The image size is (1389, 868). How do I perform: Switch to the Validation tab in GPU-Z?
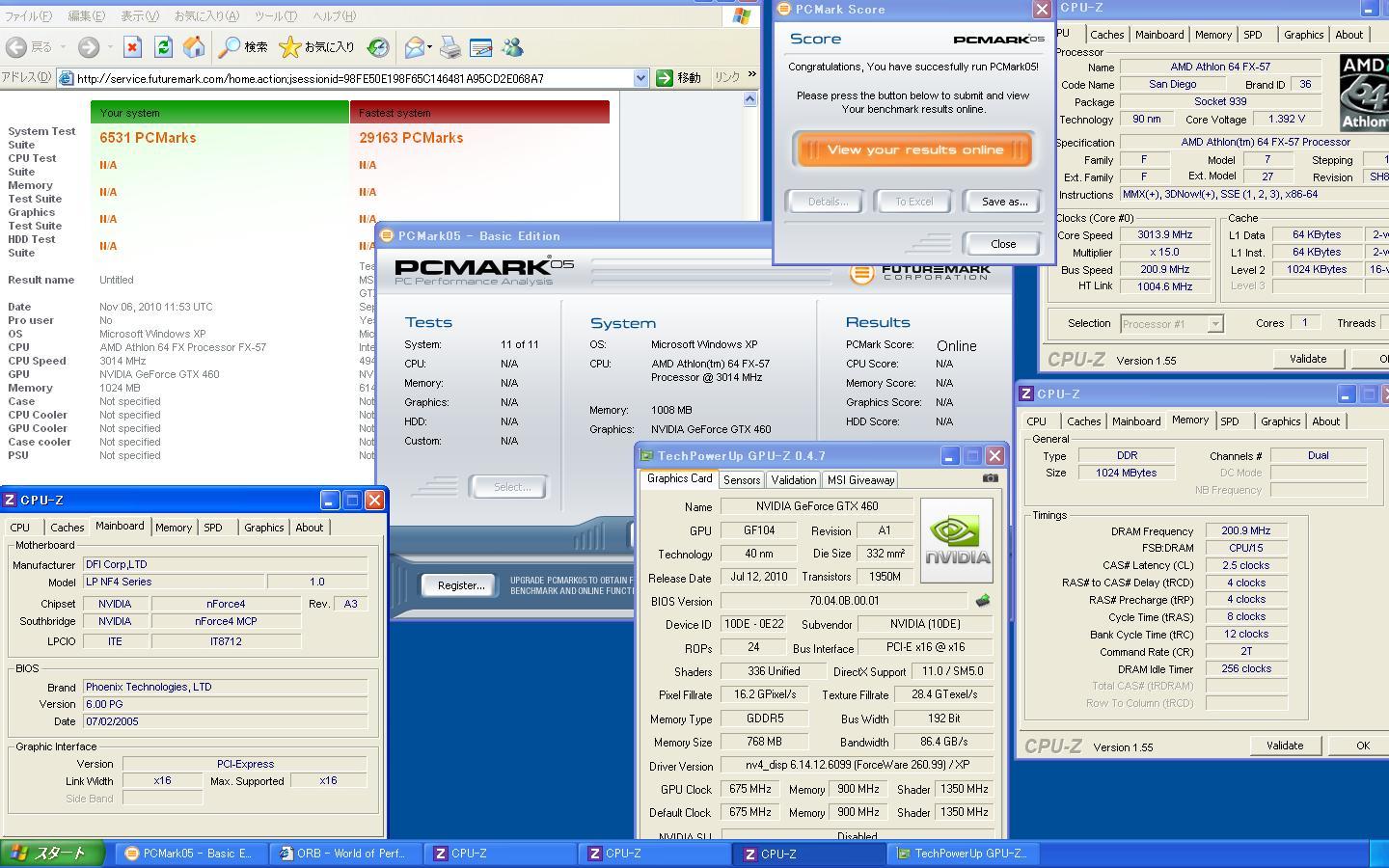794,479
